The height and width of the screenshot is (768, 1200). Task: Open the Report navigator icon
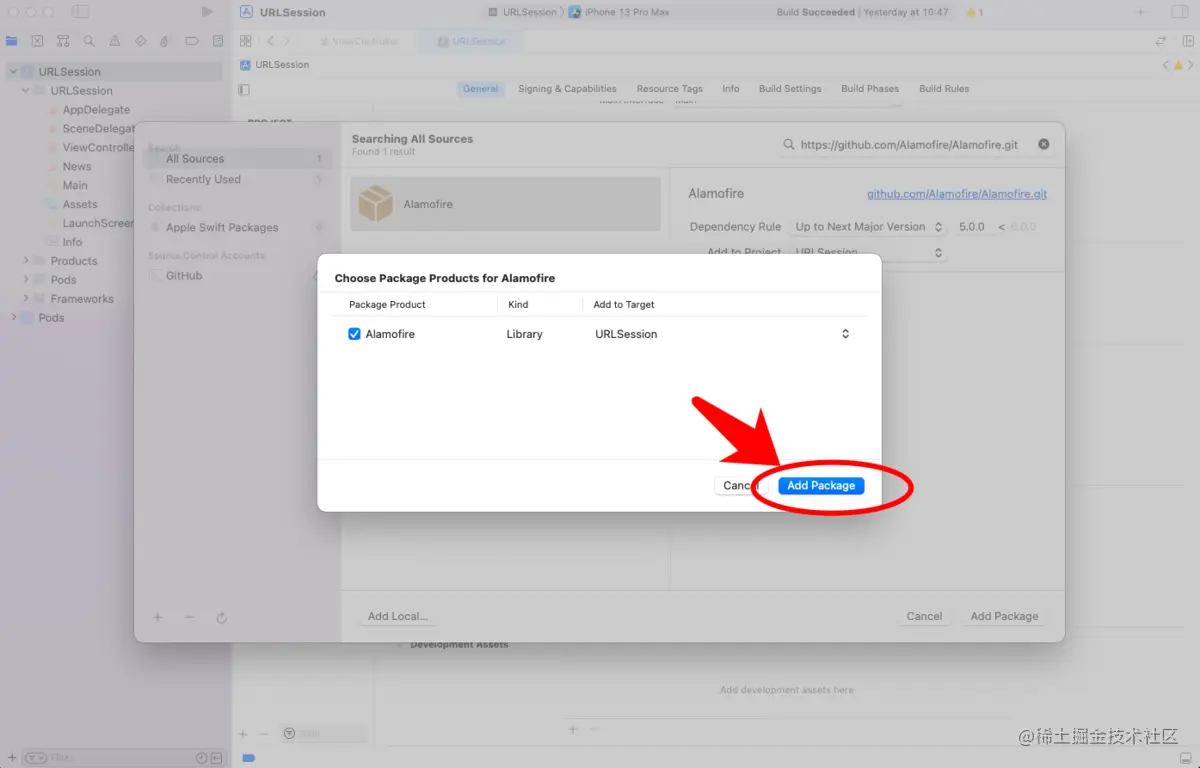(x=218, y=41)
